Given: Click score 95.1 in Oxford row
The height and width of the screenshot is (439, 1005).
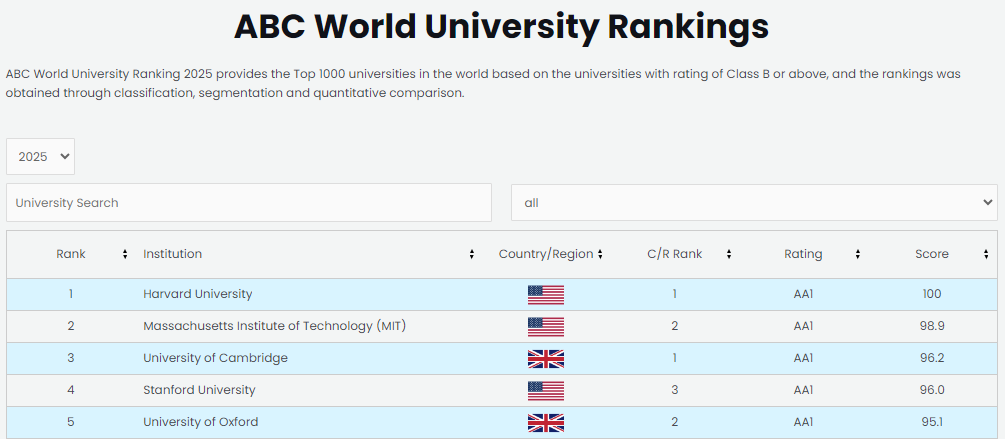Looking at the screenshot, I should pos(932,422).
